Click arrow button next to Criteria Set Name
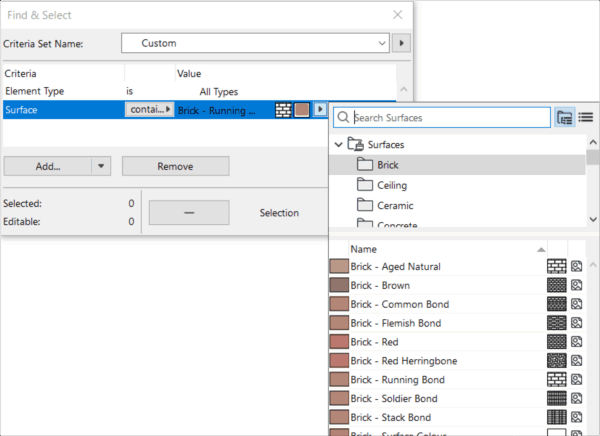Screen dimensions: 600x436 401,43
